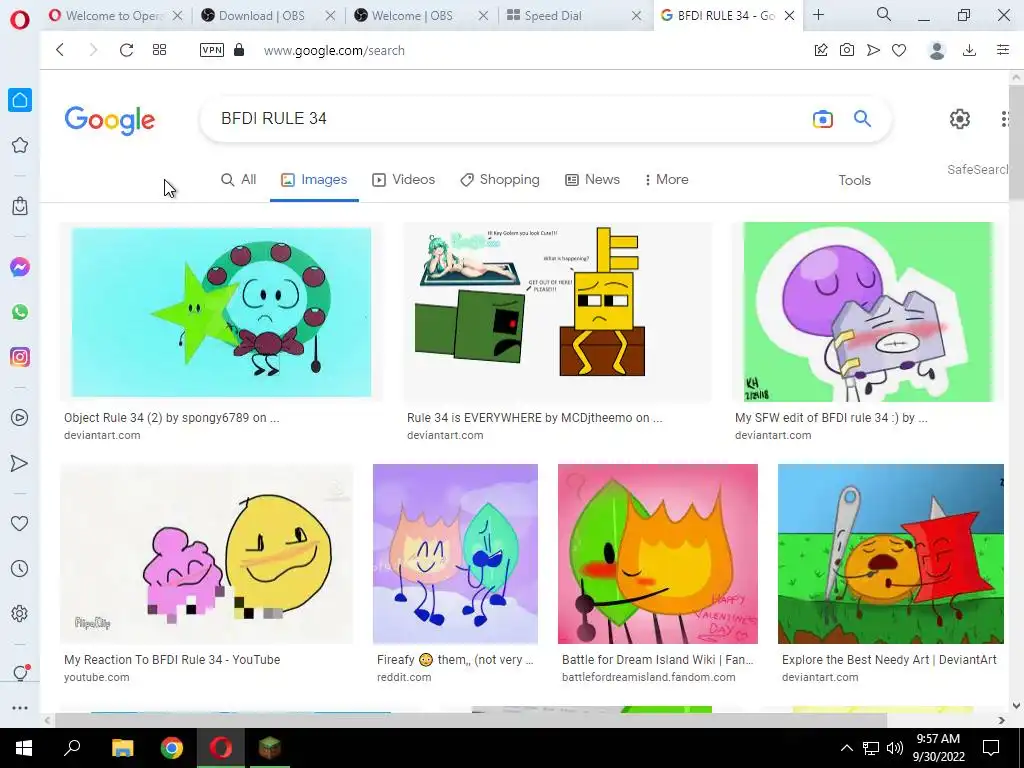Go back to the previous page
The width and height of the screenshot is (1024, 768).
coord(60,50)
